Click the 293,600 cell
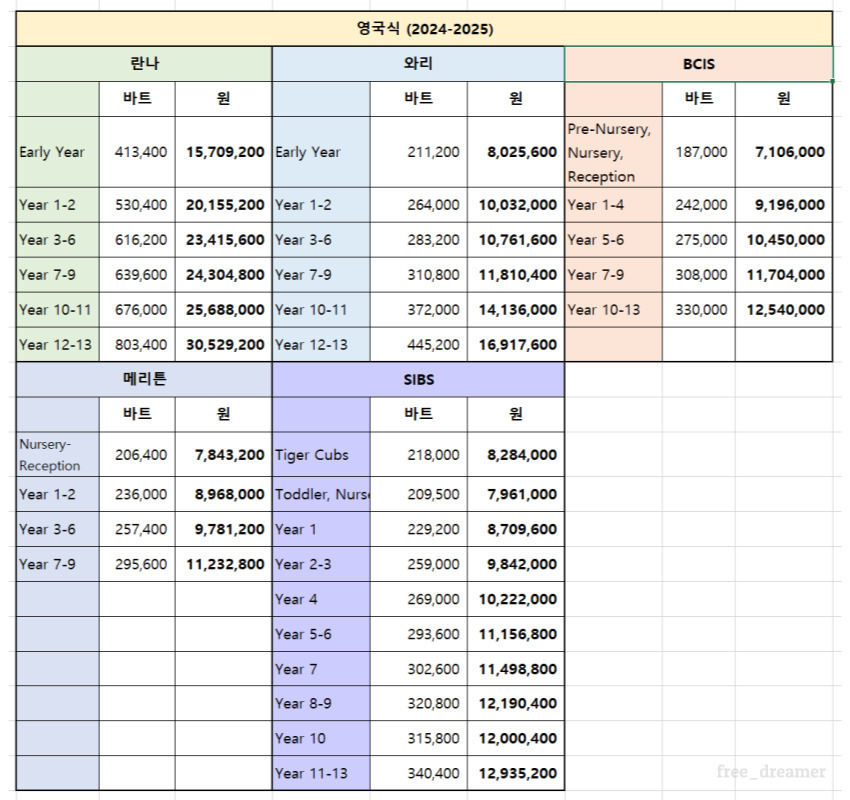Screen dimensions: 850x800 418,634
